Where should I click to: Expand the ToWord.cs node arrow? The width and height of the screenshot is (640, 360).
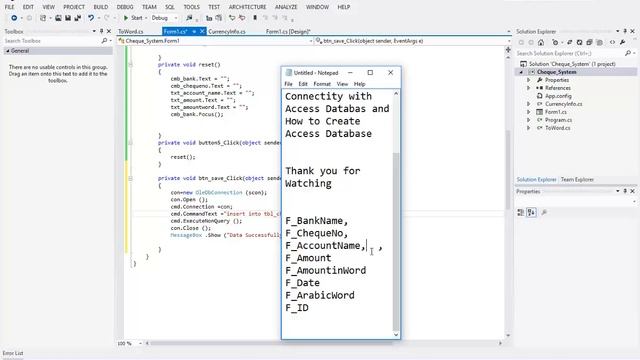coord(529,128)
